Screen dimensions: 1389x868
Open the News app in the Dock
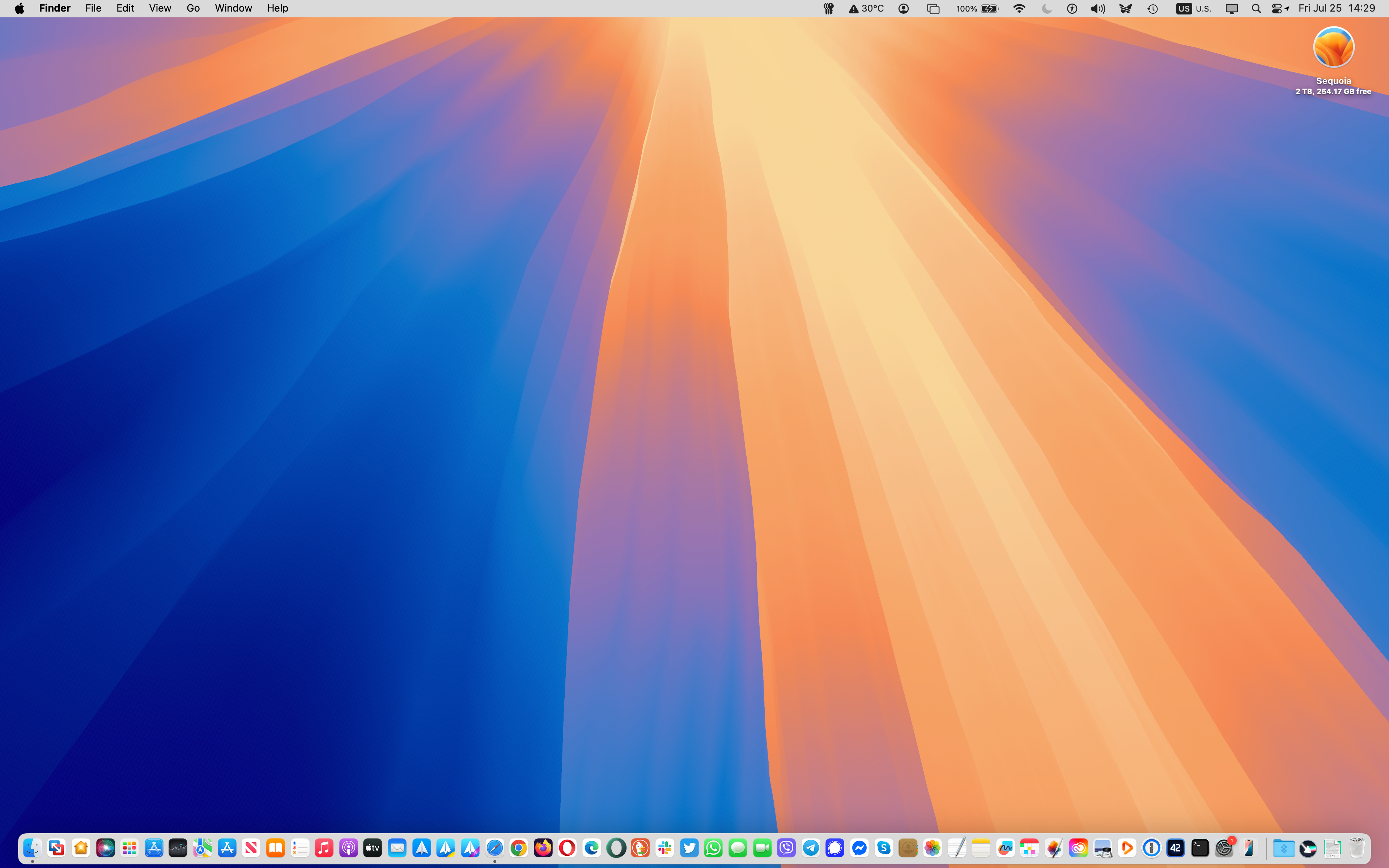[251, 848]
